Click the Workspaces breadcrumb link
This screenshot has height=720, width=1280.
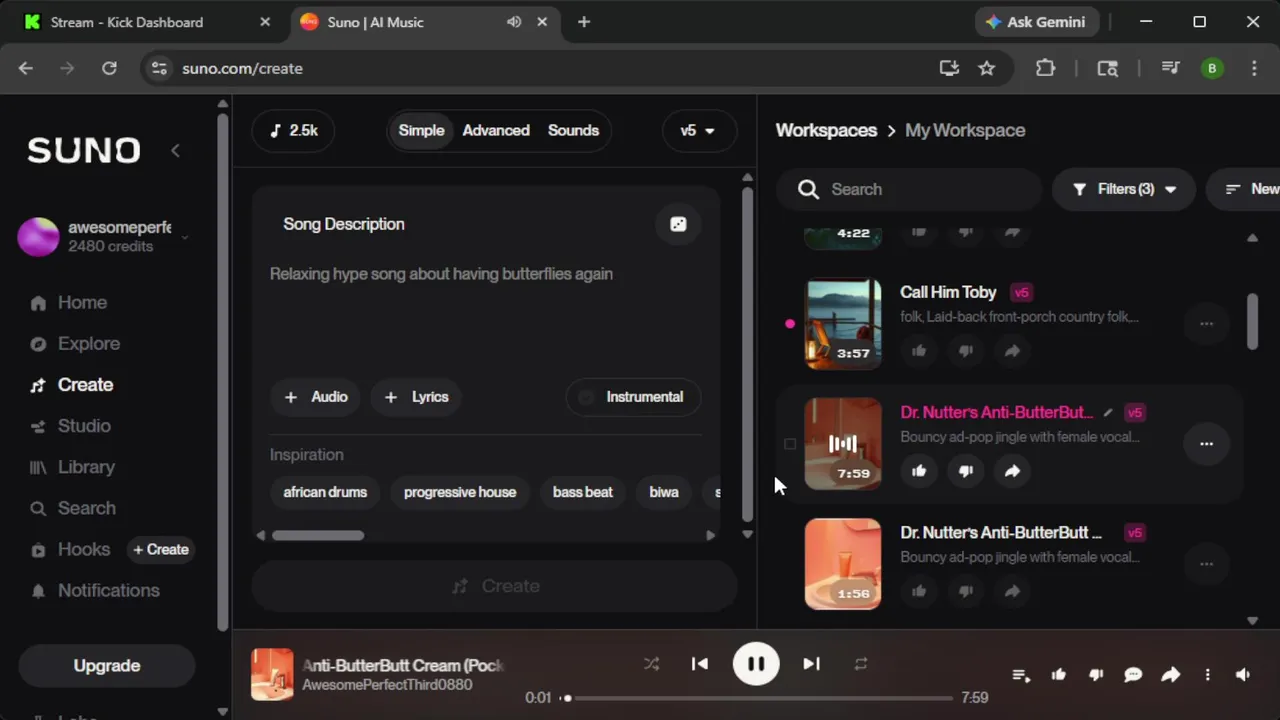826,130
